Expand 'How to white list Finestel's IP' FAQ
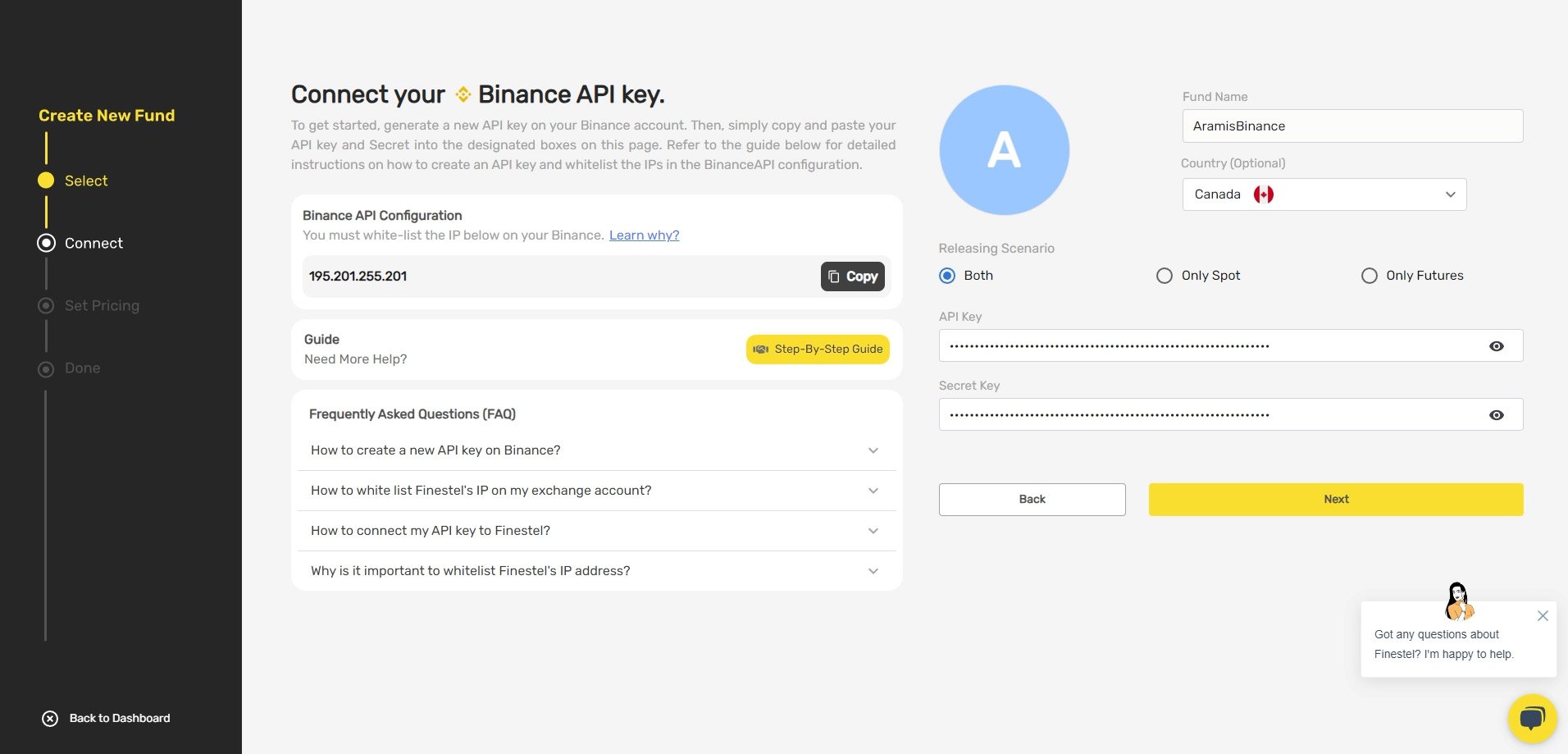The image size is (1568, 754). point(597,491)
